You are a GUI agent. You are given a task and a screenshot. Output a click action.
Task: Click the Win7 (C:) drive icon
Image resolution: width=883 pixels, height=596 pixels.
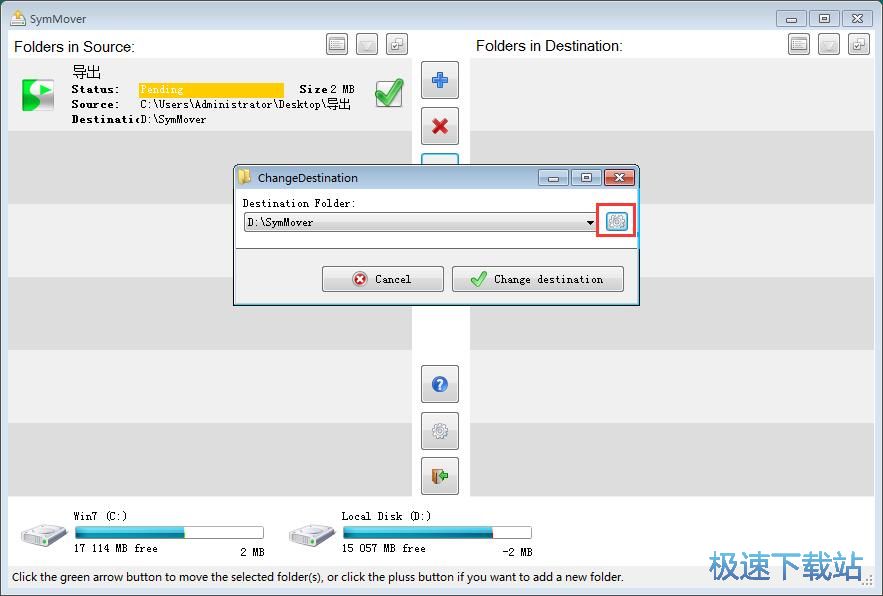pyautogui.click(x=44, y=534)
